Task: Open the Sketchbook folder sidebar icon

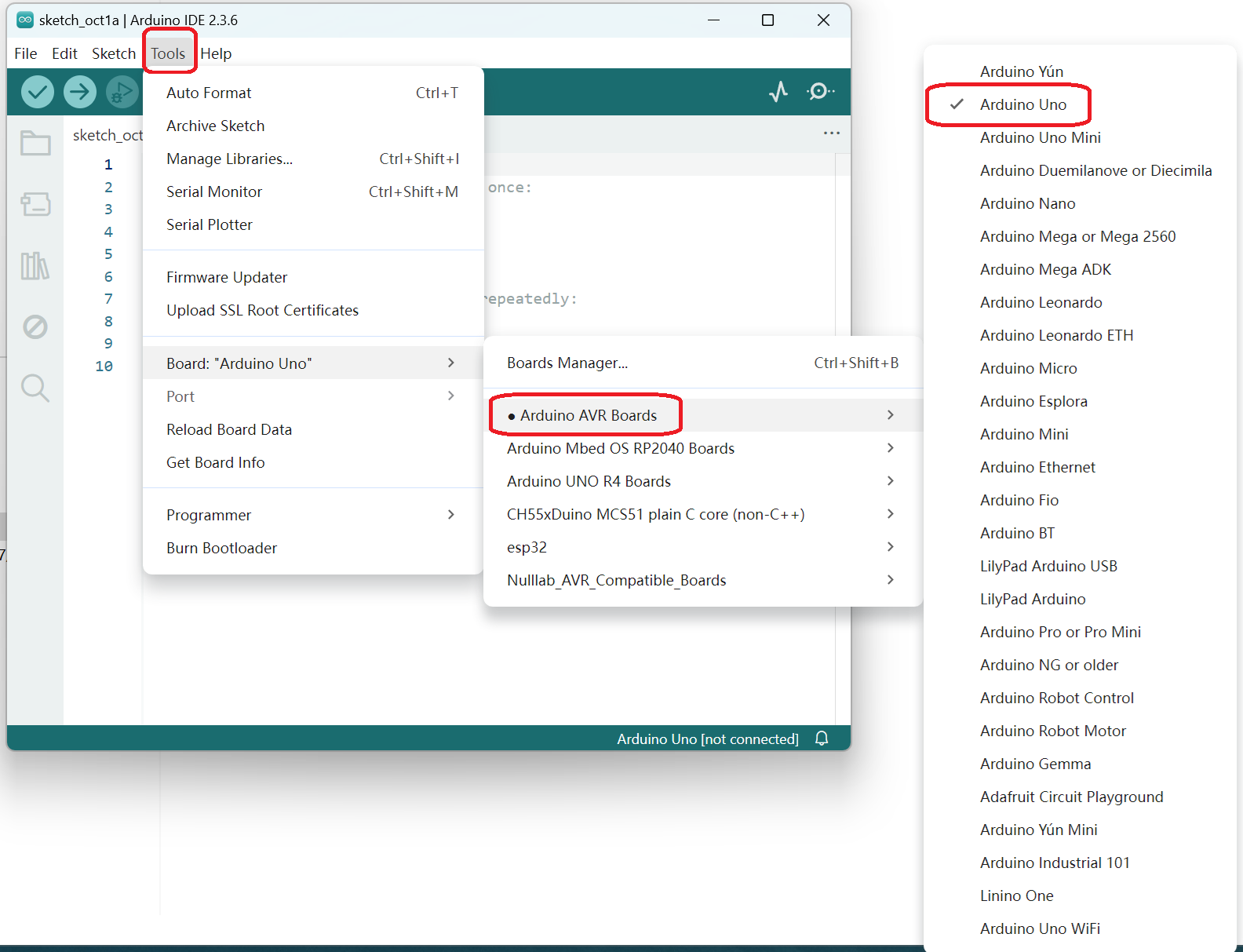Action: click(x=35, y=144)
